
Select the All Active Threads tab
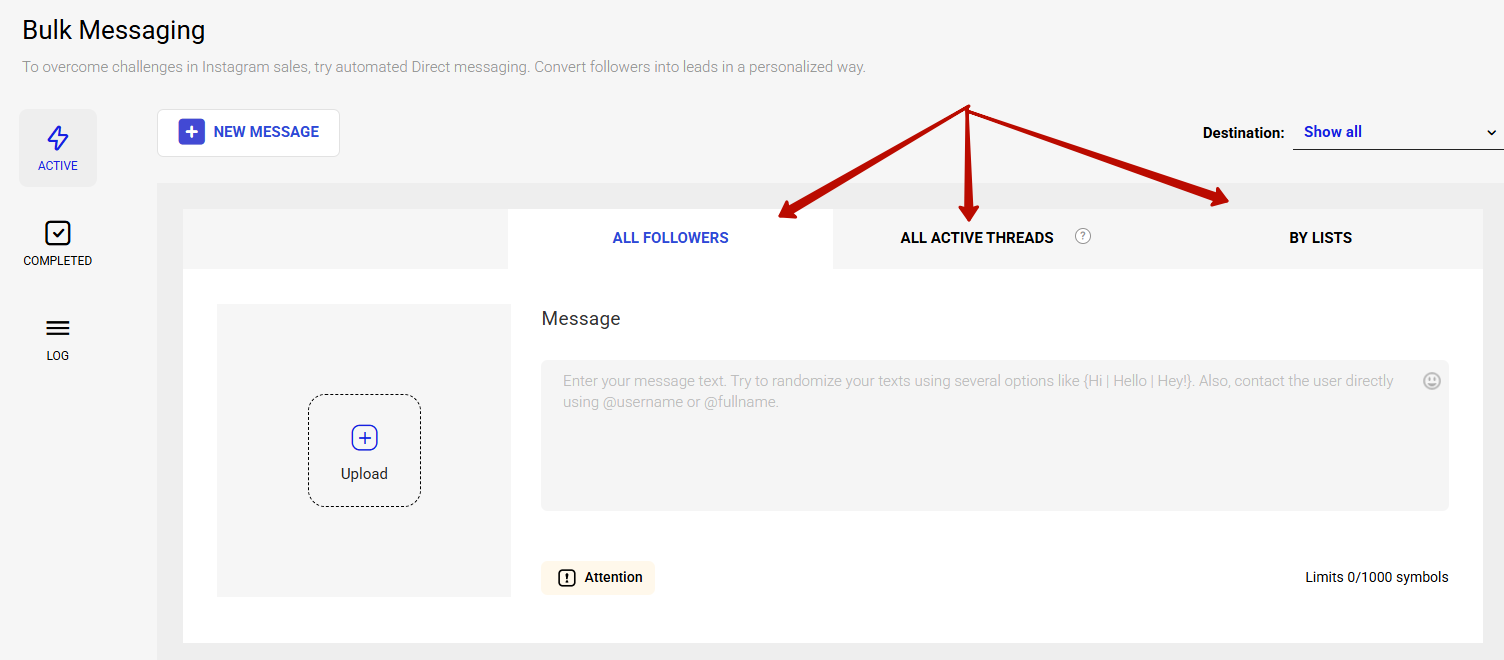click(976, 238)
